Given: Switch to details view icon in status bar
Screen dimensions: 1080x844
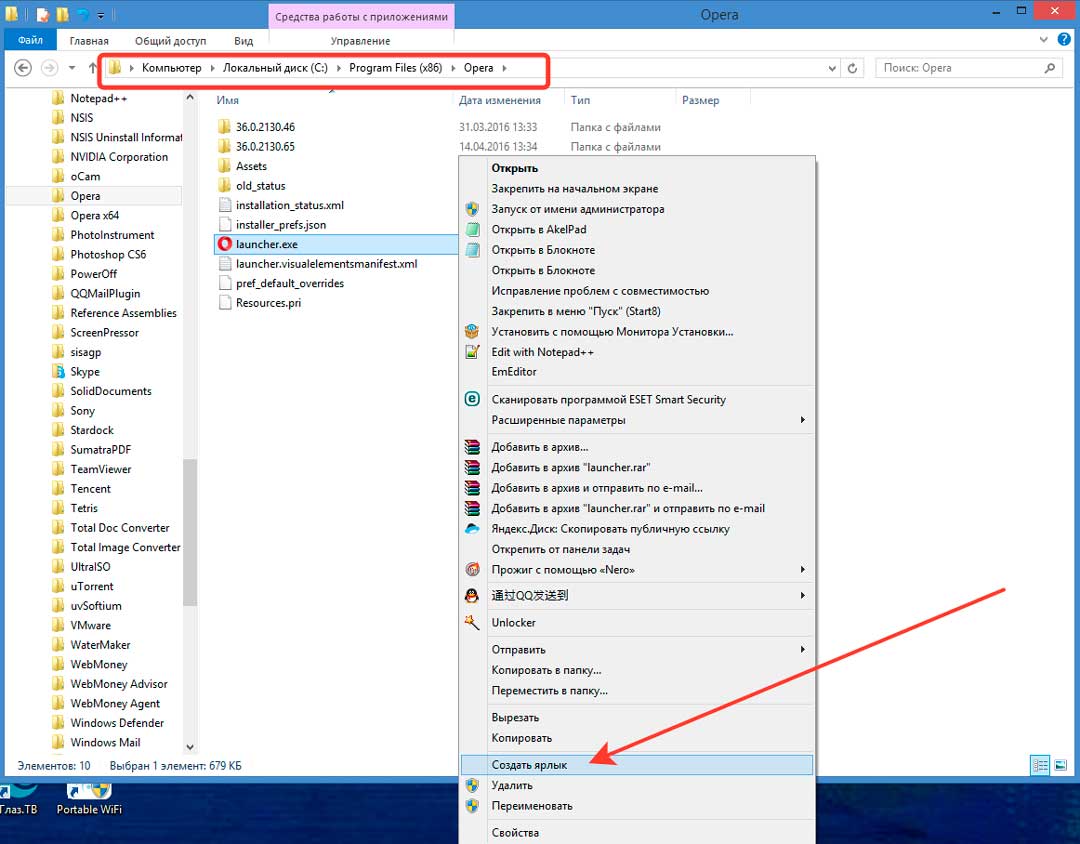Looking at the screenshot, I should point(1040,765).
